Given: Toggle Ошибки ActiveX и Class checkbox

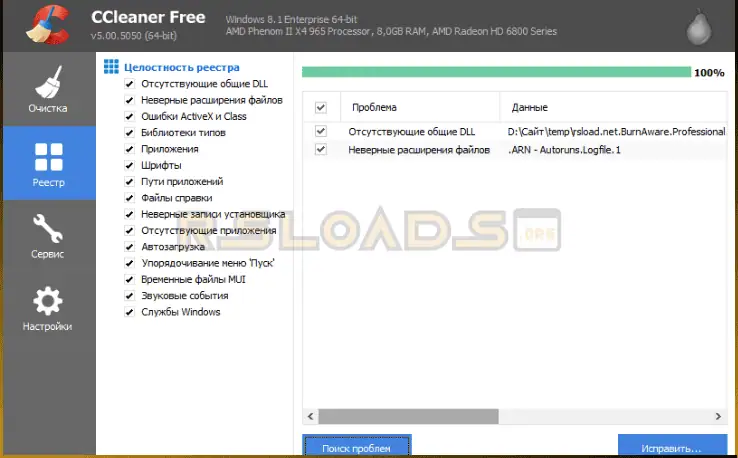Looking at the screenshot, I should pos(129,116).
